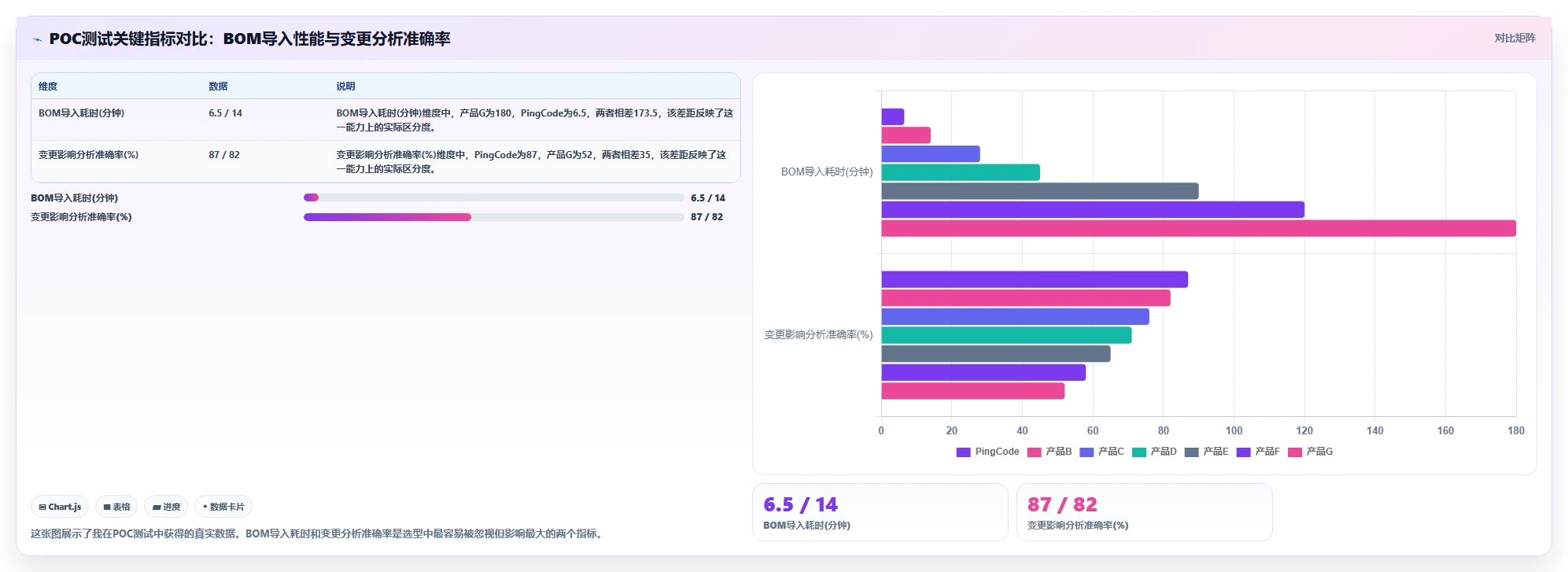Click the BOM导入耗时(分钟) y-axis label
Image resolution: width=1568 pixels, height=572 pixels.
(x=826, y=172)
